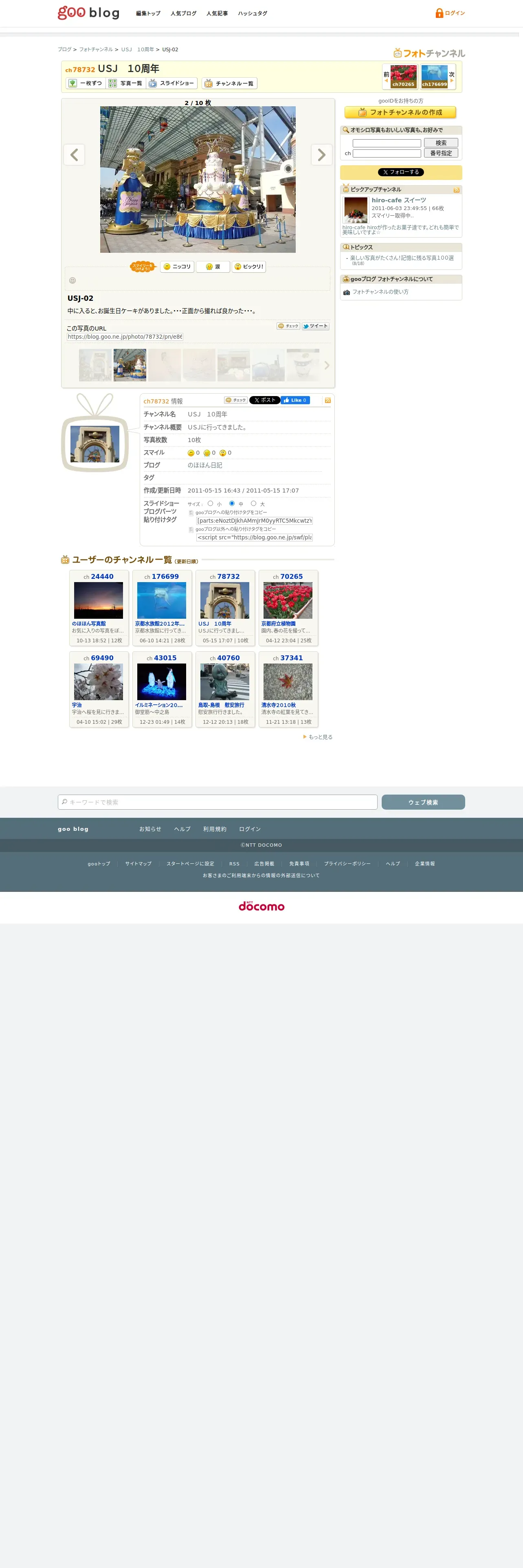The width and height of the screenshot is (523, 1568).
Task: Click the docomo logo in footer
Action: tap(261, 906)
